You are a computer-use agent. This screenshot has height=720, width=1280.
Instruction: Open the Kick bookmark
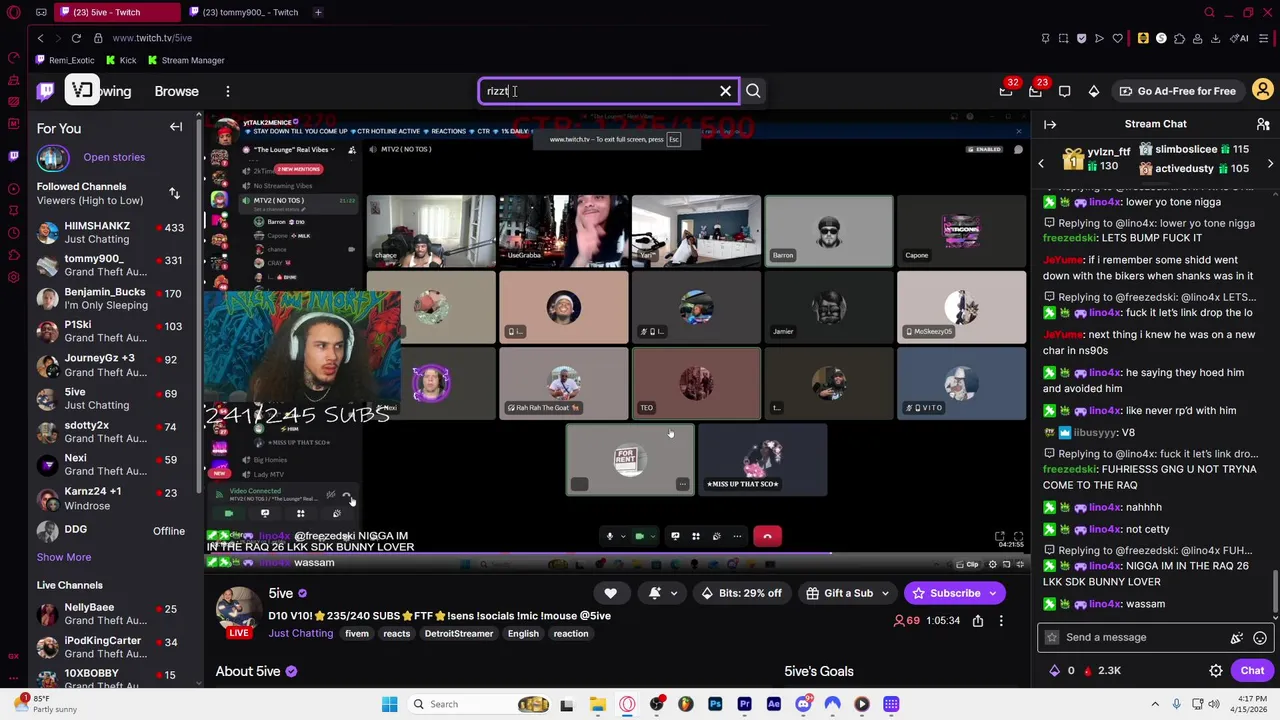click(x=121, y=60)
